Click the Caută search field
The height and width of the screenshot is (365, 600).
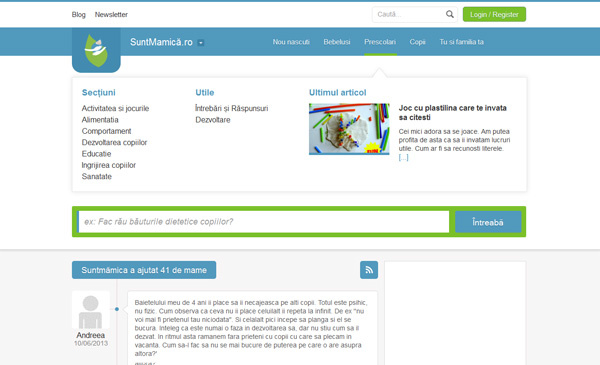[x=408, y=14]
